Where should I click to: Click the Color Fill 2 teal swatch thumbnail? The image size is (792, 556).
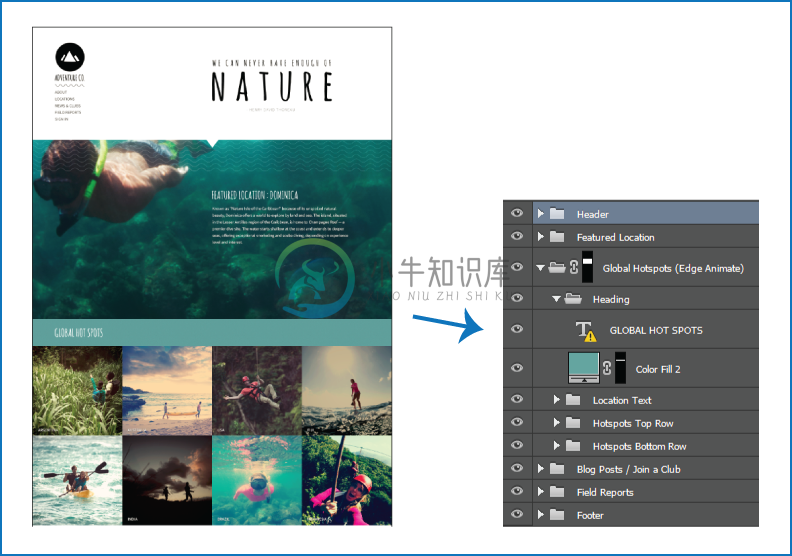point(584,368)
